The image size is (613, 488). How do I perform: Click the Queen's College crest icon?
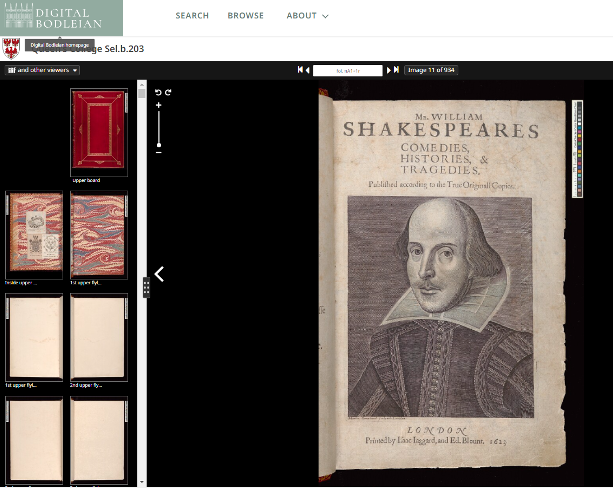[11, 48]
